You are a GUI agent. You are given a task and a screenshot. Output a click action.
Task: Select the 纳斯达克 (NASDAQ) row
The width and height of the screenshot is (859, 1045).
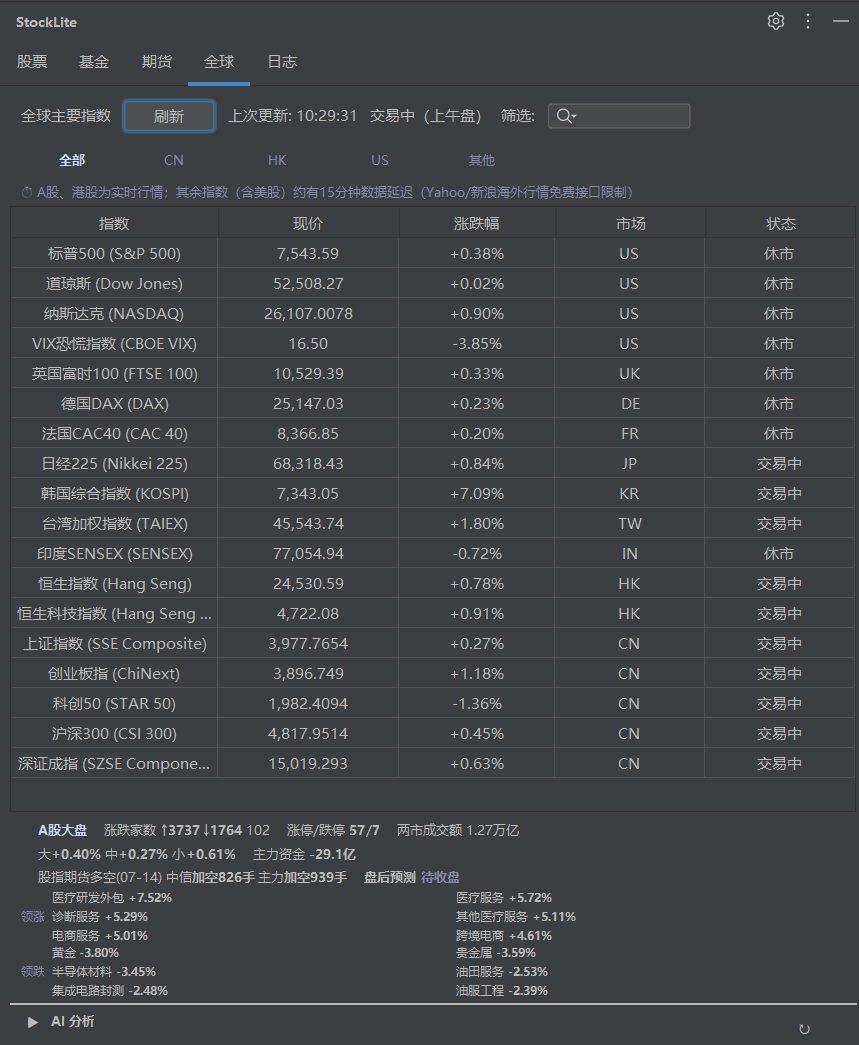click(x=432, y=313)
